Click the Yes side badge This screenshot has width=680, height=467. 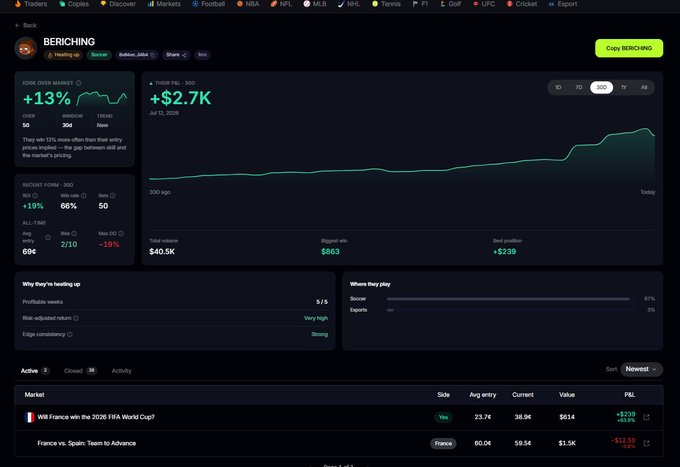443,417
